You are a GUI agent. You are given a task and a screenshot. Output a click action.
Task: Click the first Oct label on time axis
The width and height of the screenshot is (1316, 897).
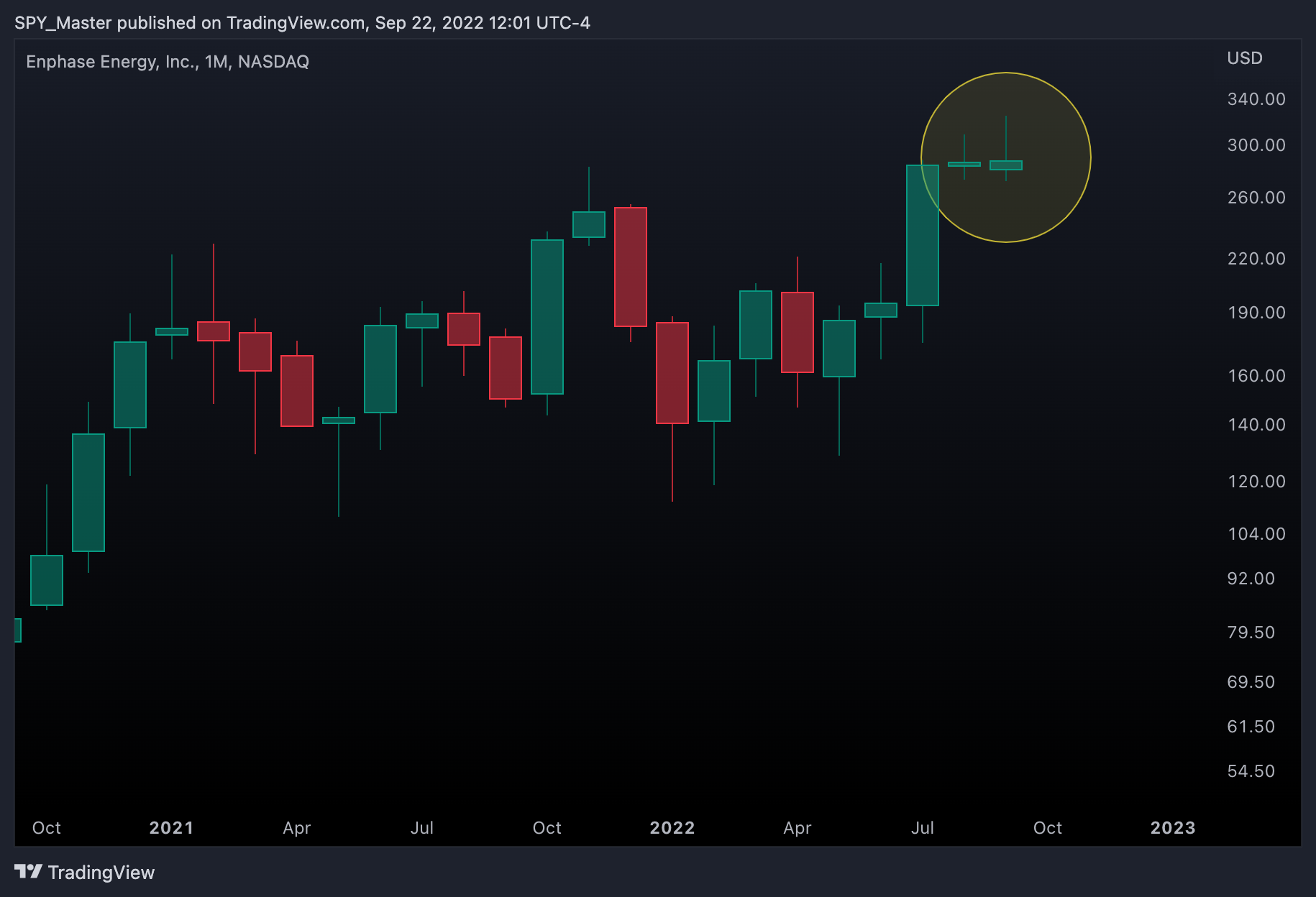(47, 828)
